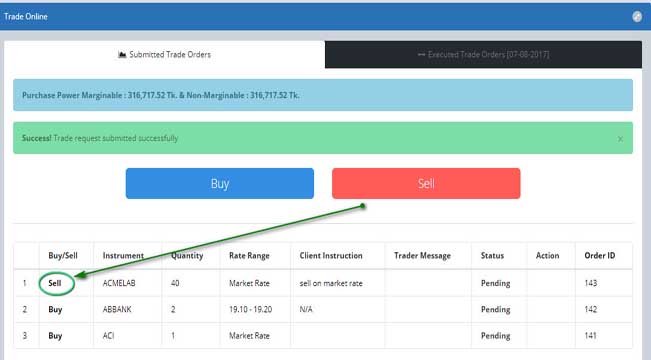Click the Trade Online header title
Image resolution: width=651 pixels, height=360 pixels.
[x=26, y=17]
